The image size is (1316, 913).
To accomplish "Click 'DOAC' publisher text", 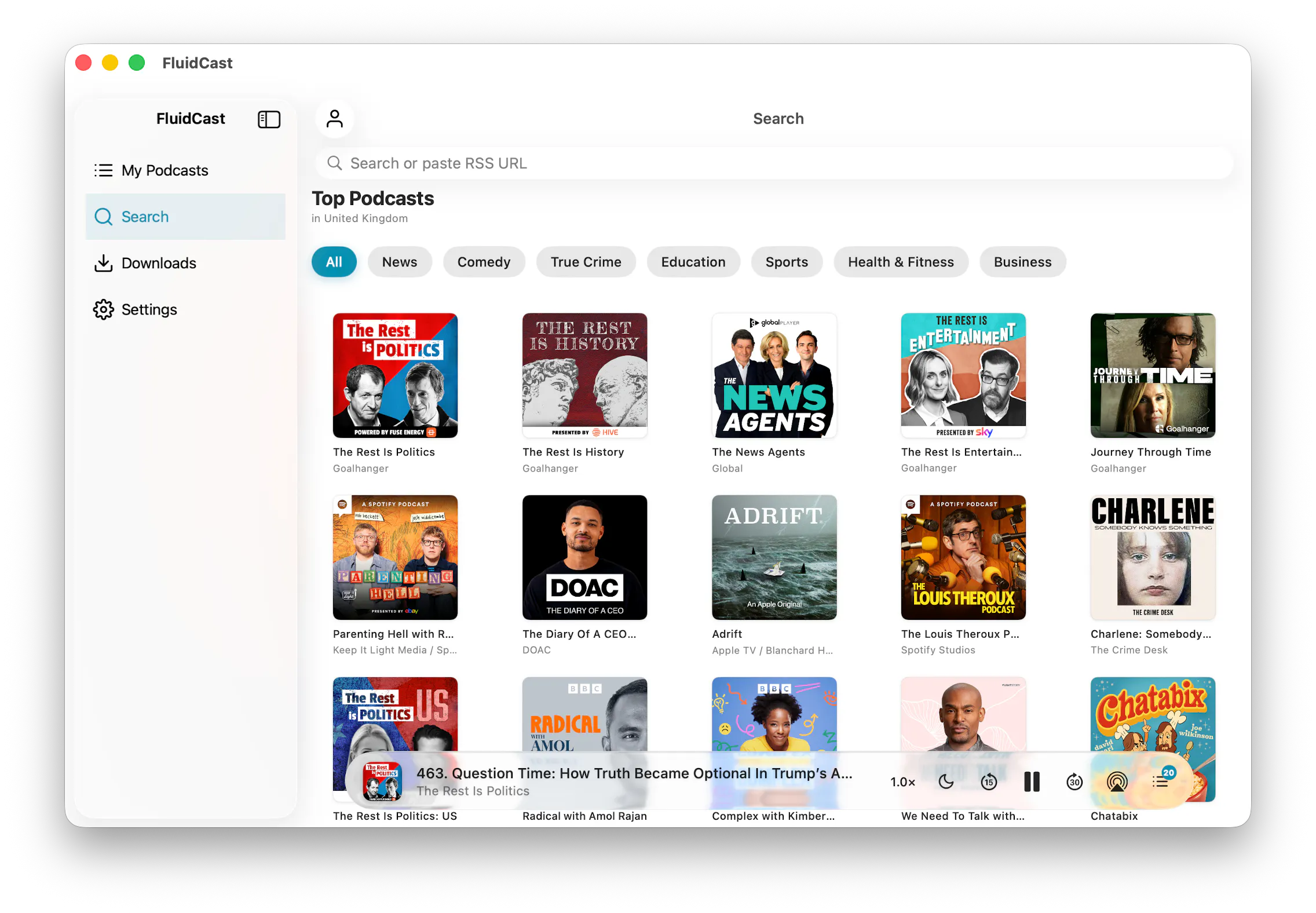I will point(536,650).
